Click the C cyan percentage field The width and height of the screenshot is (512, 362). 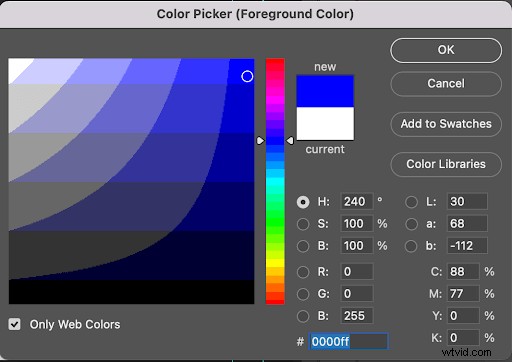point(463,272)
